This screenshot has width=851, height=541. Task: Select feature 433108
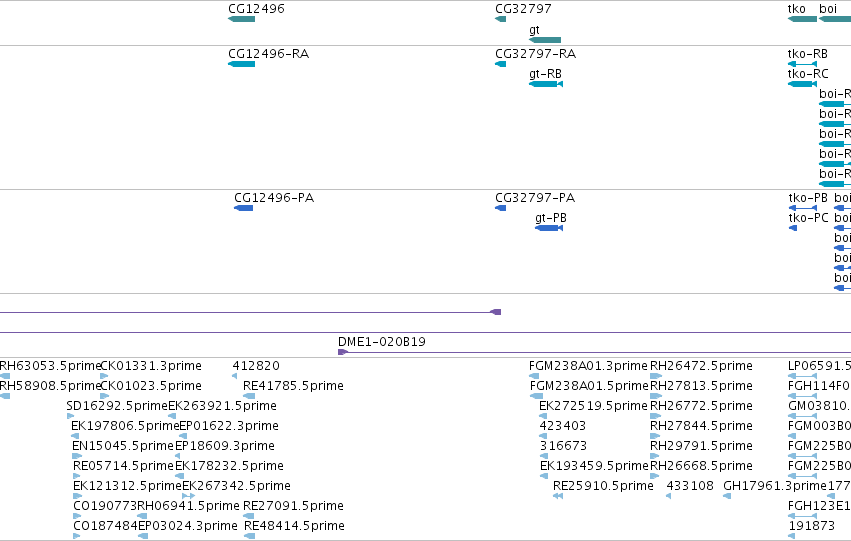click(x=690, y=486)
